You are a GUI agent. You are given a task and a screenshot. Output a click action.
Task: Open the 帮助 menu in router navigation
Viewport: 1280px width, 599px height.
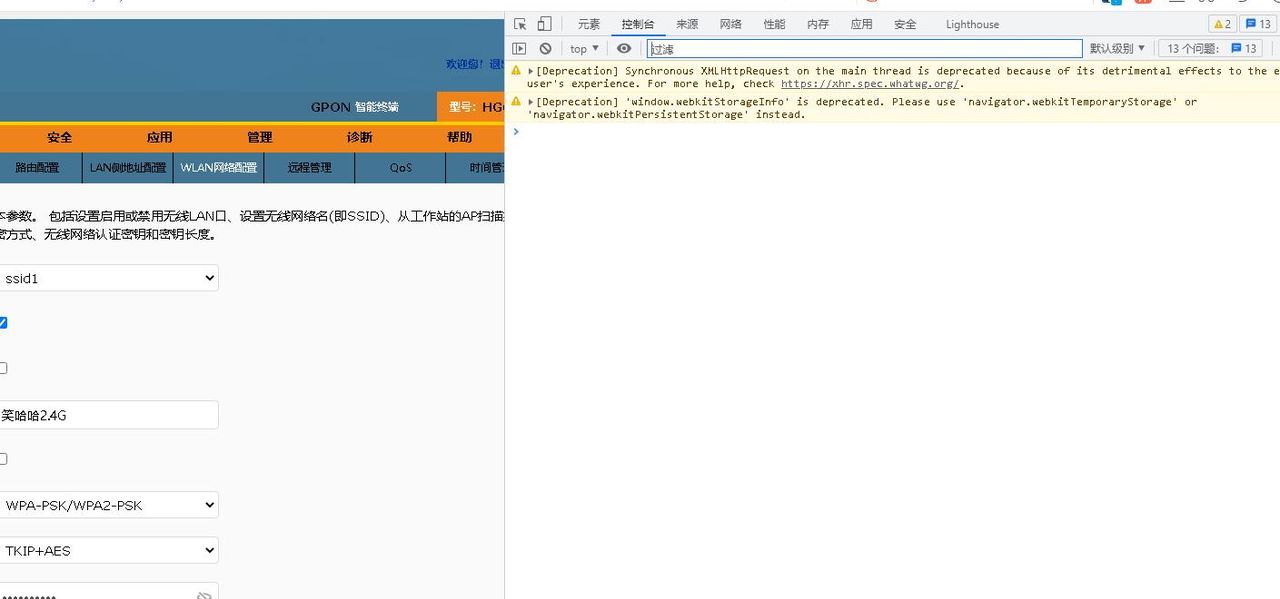(x=459, y=137)
